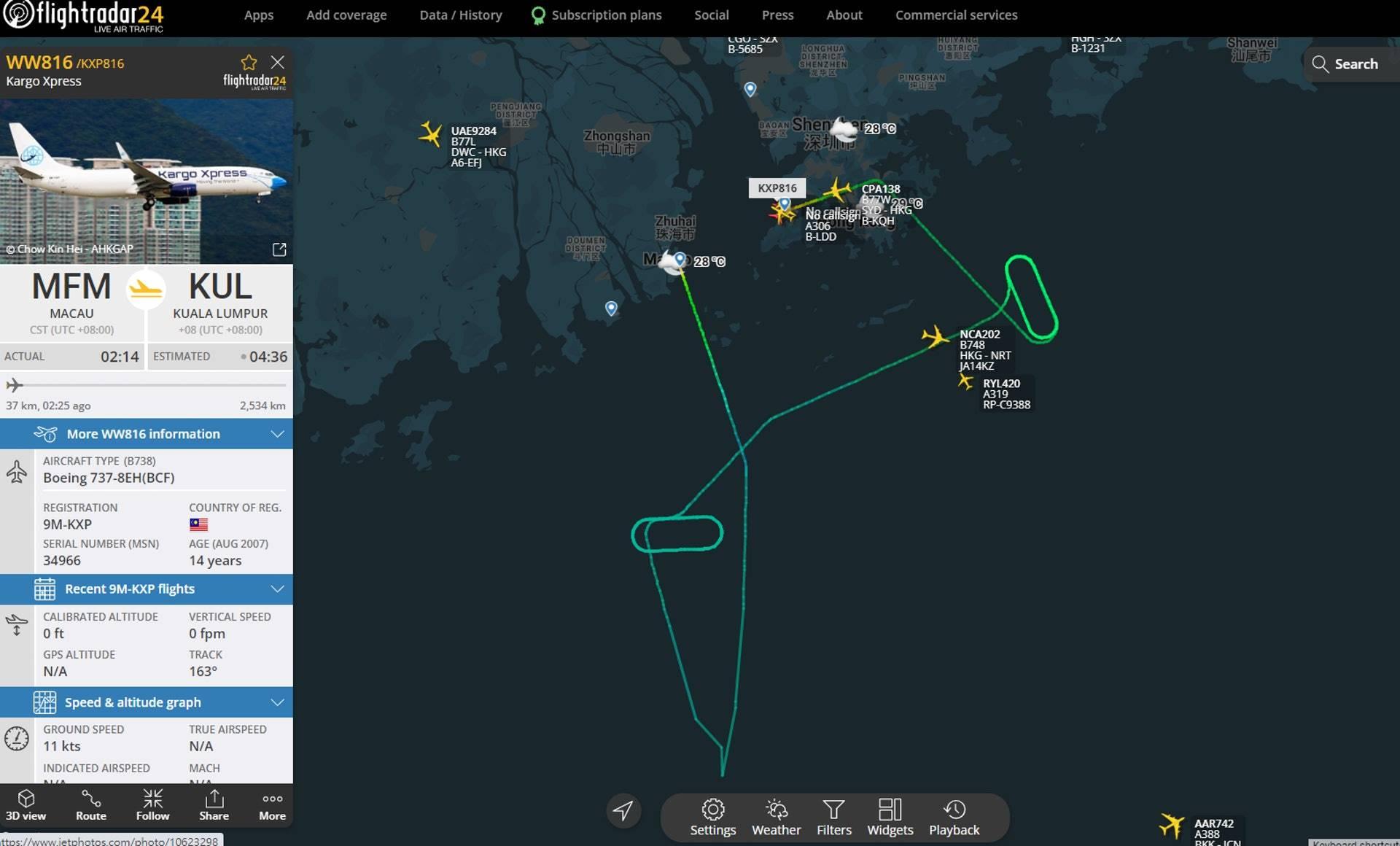Open the Data / History menu
This screenshot has width=1400, height=846.
click(460, 15)
